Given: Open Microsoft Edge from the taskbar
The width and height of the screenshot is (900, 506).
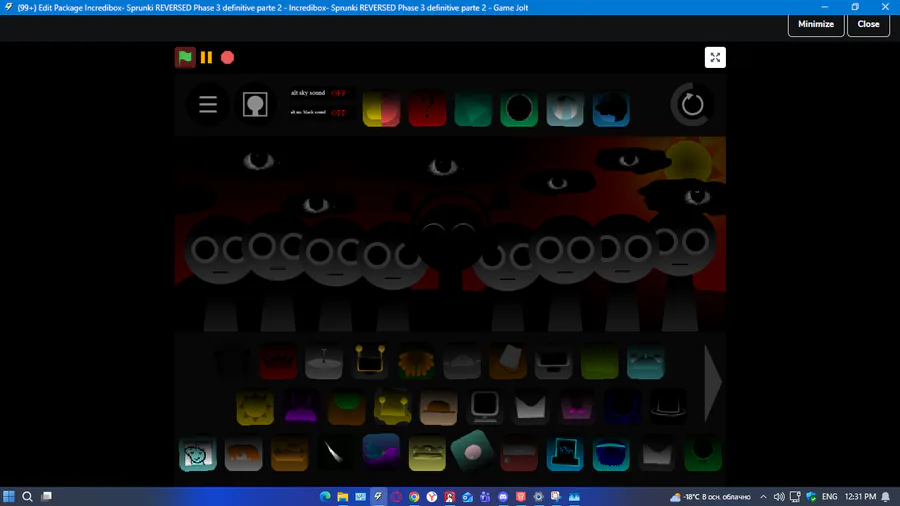Looking at the screenshot, I should 325,497.
